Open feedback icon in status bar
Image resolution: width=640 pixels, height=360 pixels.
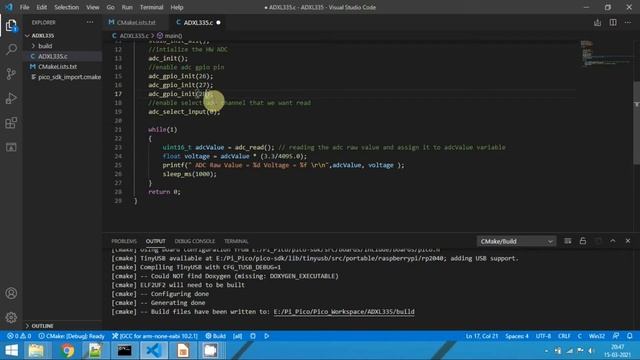pyautogui.click(x=616, y=336)
